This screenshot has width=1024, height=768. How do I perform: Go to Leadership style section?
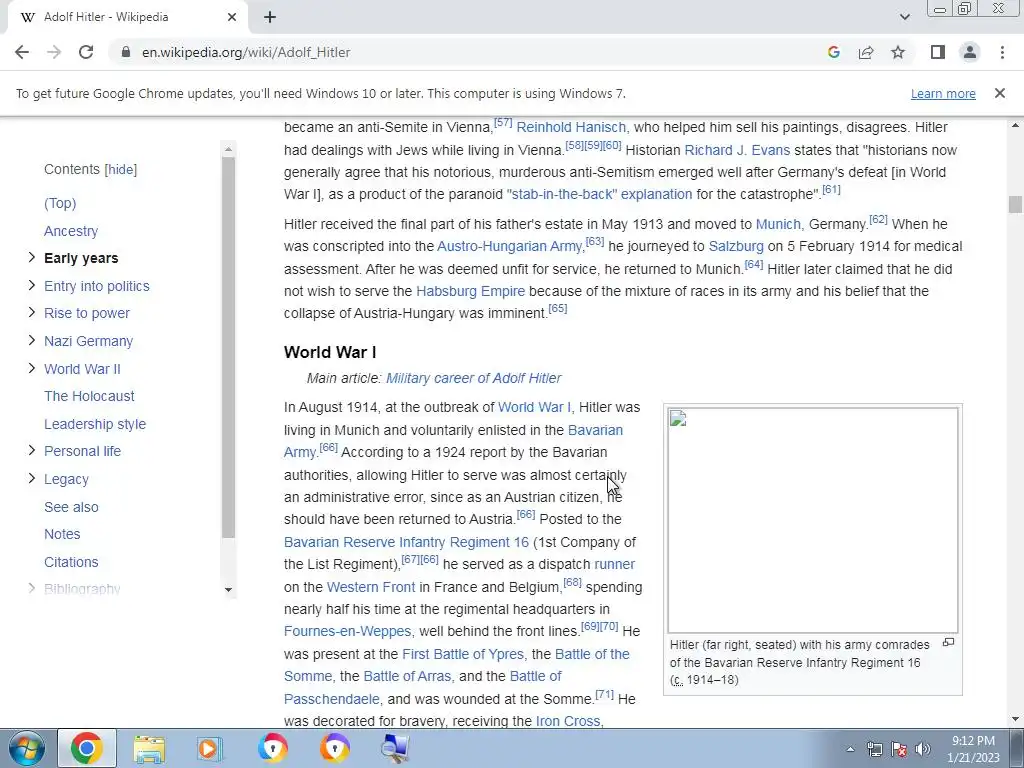pyautogui.click(x=95, y=424)
